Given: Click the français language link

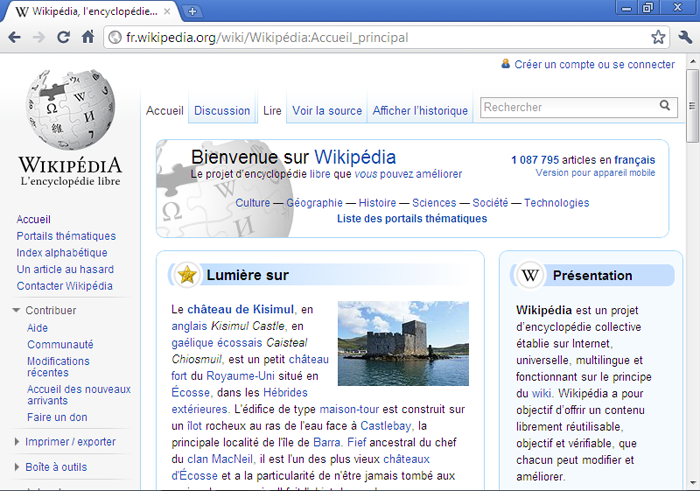Looking at the screenshot, I should (634, 160).
